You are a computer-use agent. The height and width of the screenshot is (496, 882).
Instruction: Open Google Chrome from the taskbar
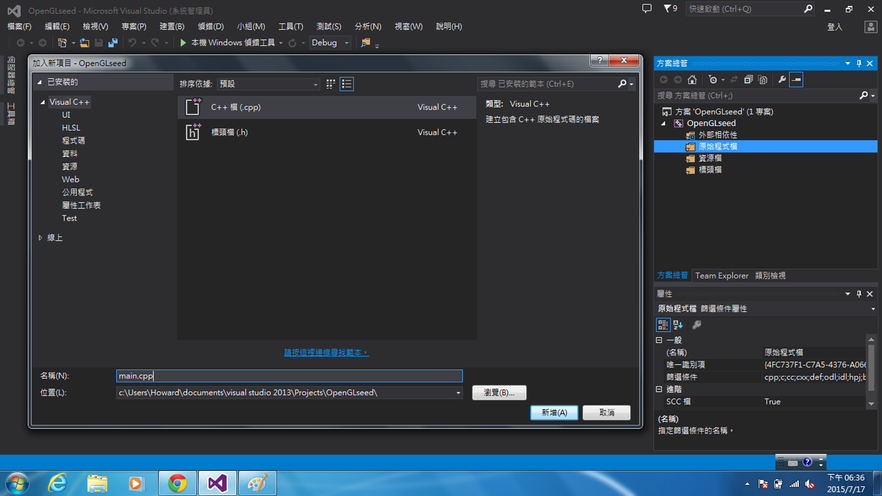[x=178, y=483]
